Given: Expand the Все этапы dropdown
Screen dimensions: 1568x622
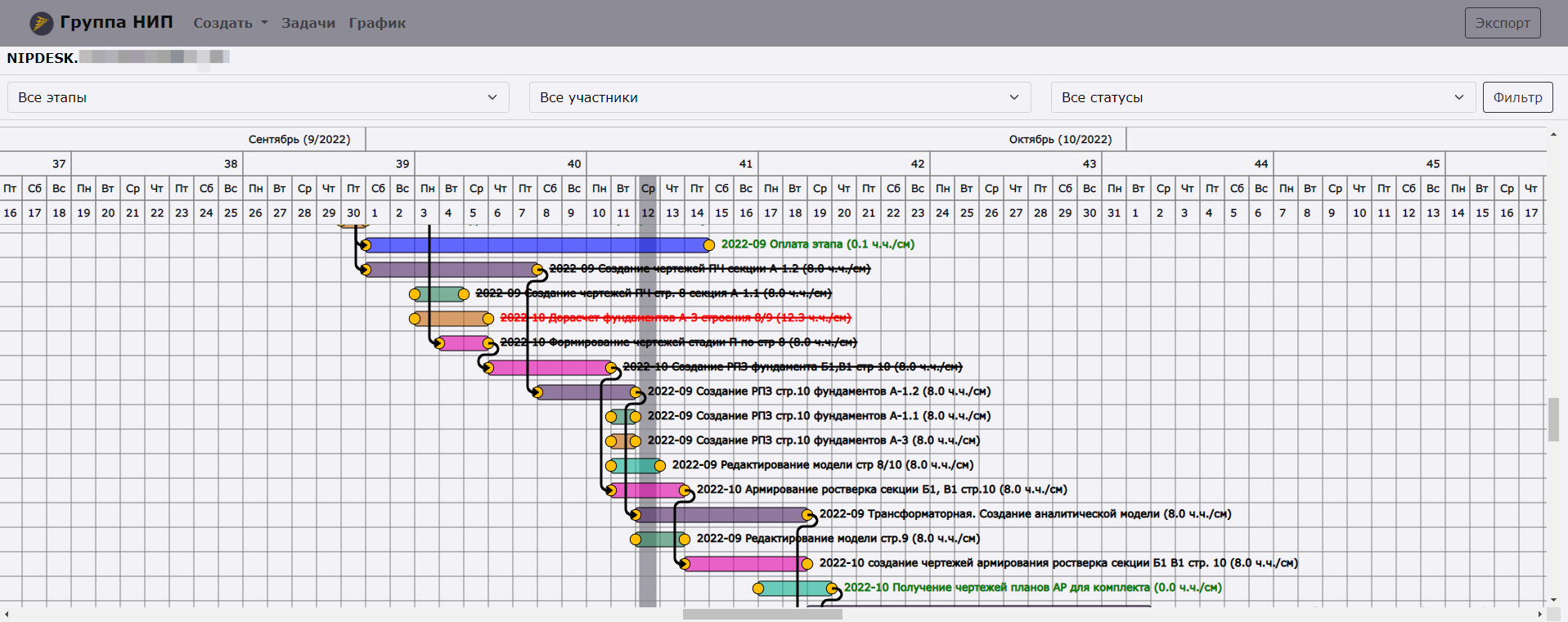Looking at the screenshot, I should [258, 97].
